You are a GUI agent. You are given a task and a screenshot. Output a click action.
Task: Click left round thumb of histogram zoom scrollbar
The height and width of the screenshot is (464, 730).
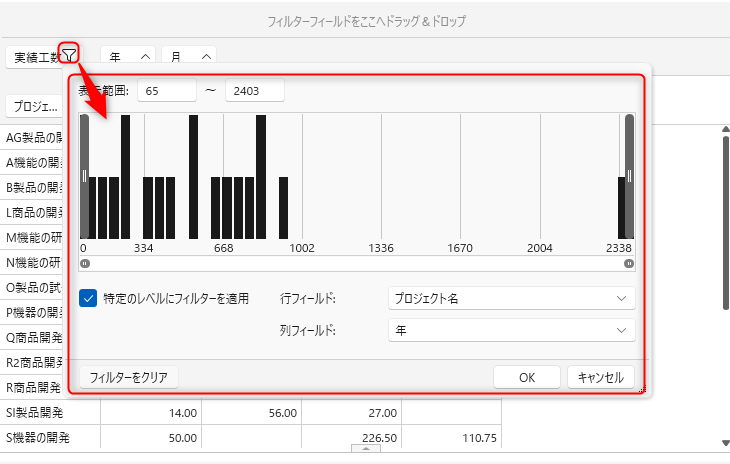(85, 264)
